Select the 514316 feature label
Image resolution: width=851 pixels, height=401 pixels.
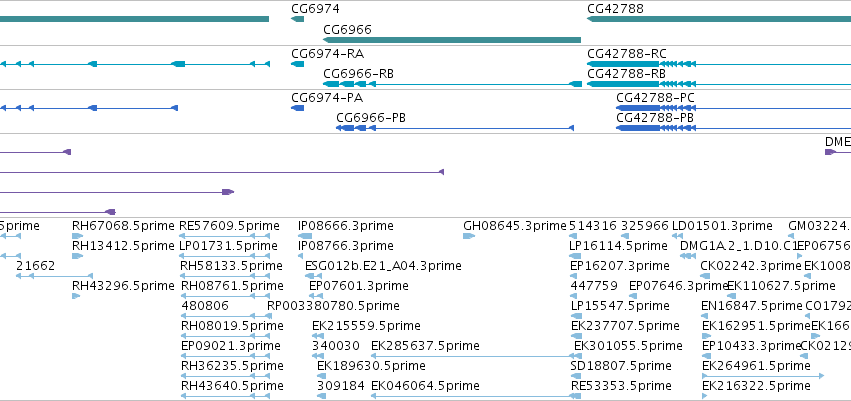click(593, 226)
